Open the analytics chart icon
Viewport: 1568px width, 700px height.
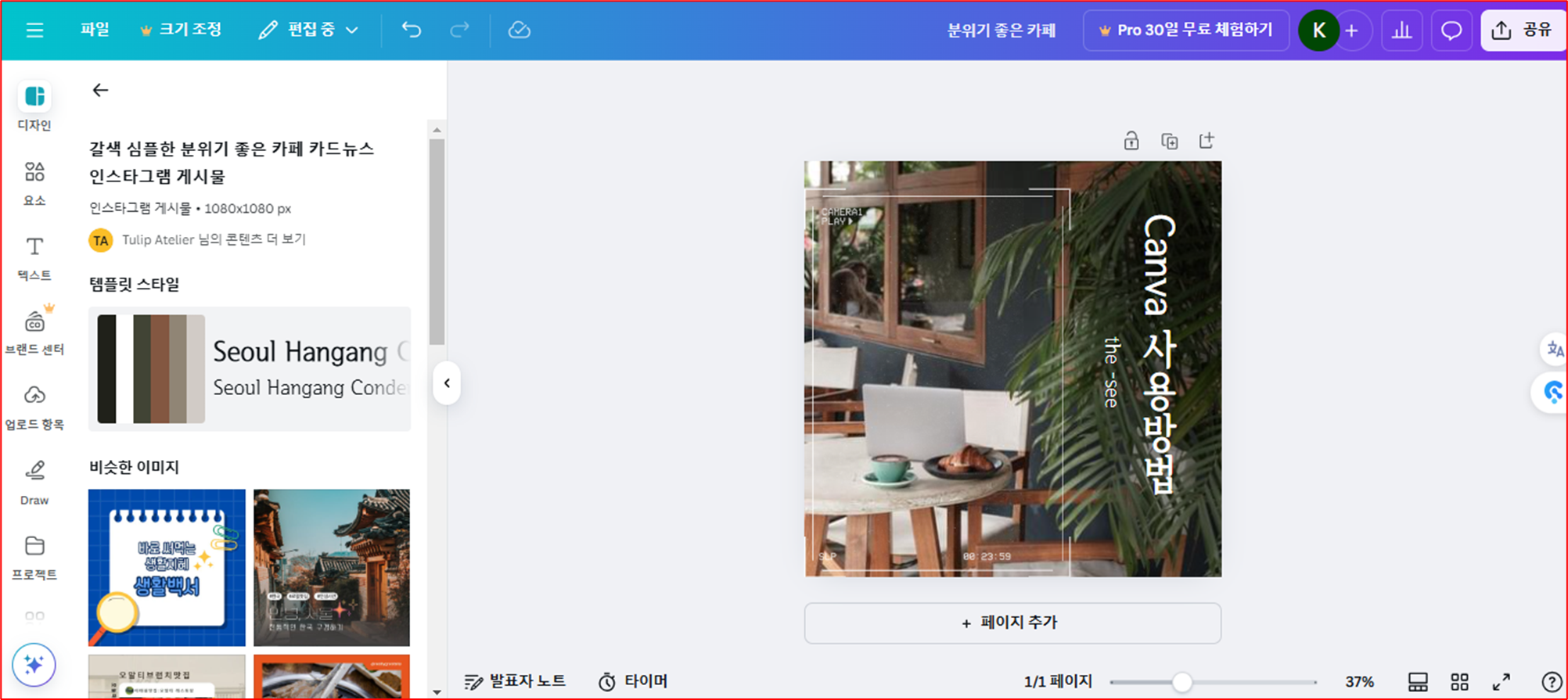point(1401,31)
